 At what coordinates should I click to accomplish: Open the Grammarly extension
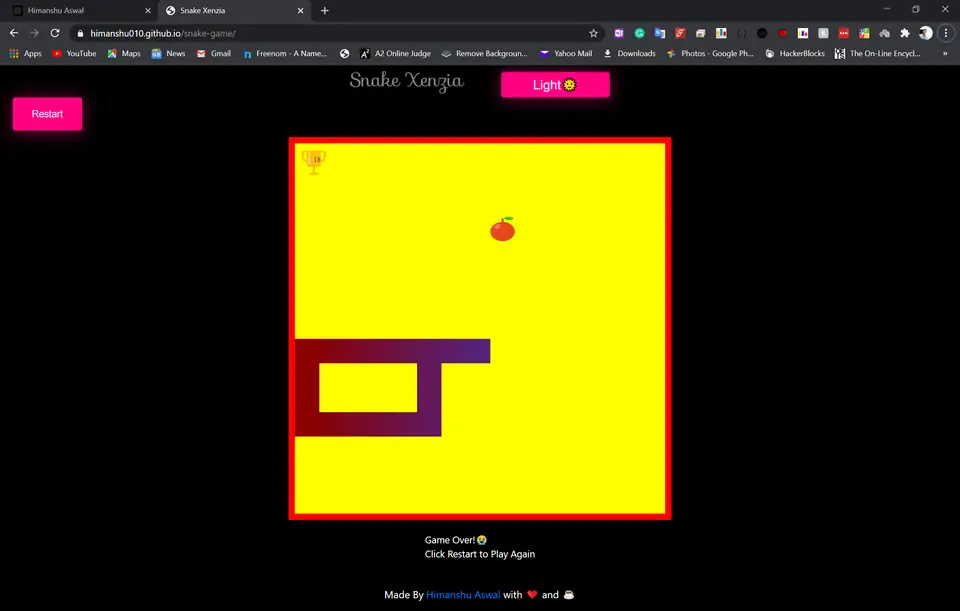click(639, 33)
